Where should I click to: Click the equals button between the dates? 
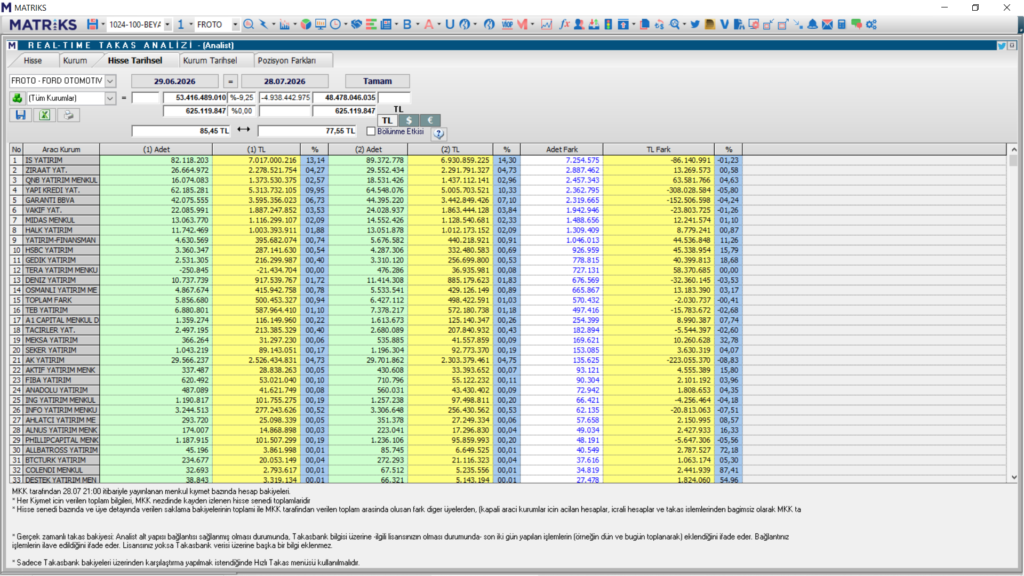(x=230, y=81)
